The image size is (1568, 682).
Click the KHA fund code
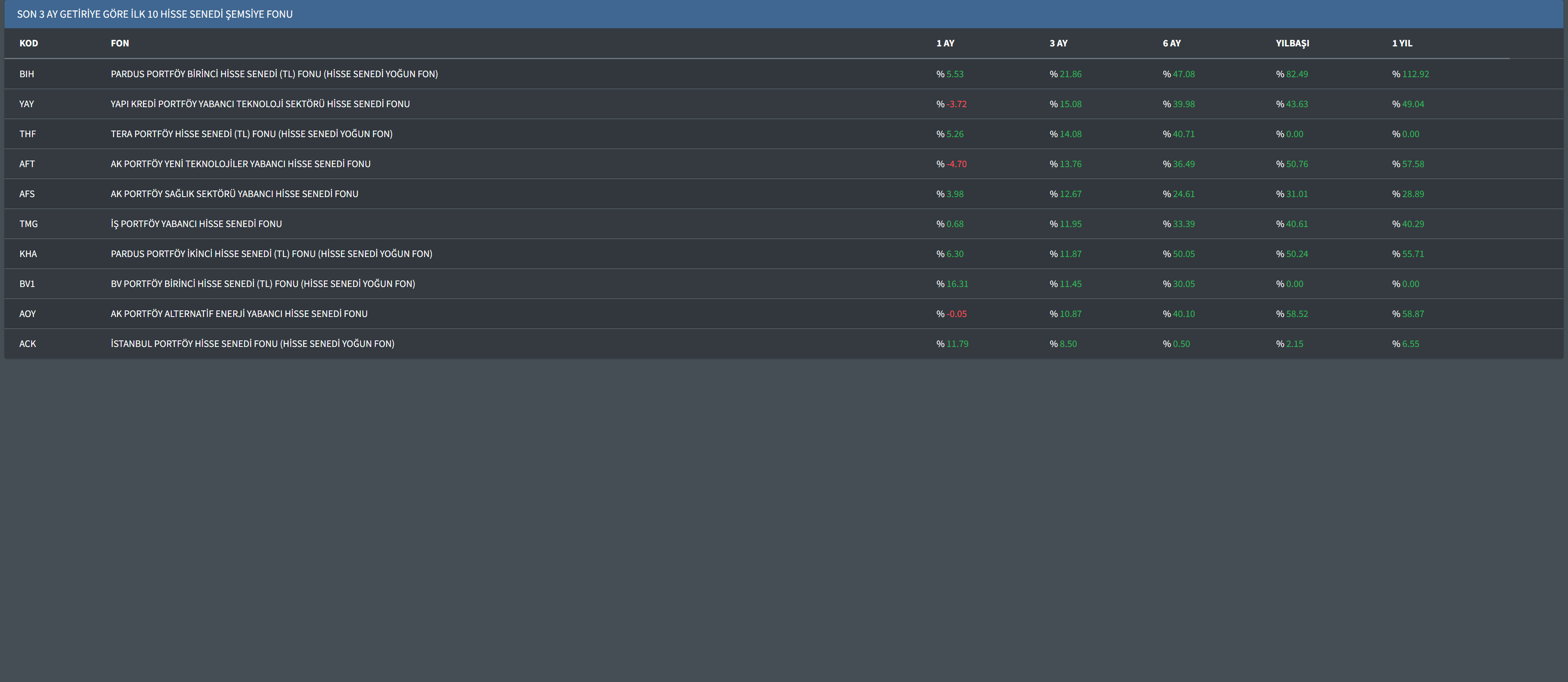click(x=28, y=254)
